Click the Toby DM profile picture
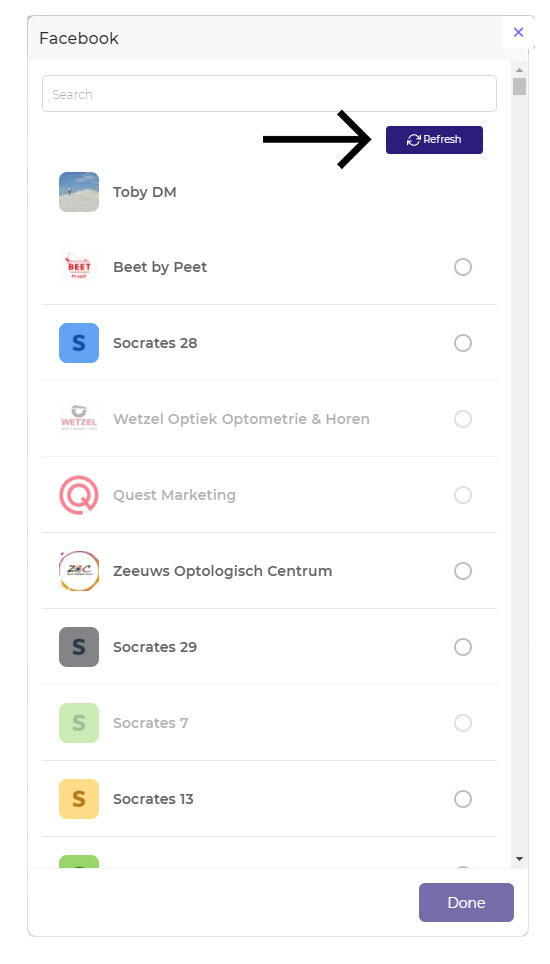The height and width of the screenshot is (964, 550). pyautogui.click(x=79, y=192)
